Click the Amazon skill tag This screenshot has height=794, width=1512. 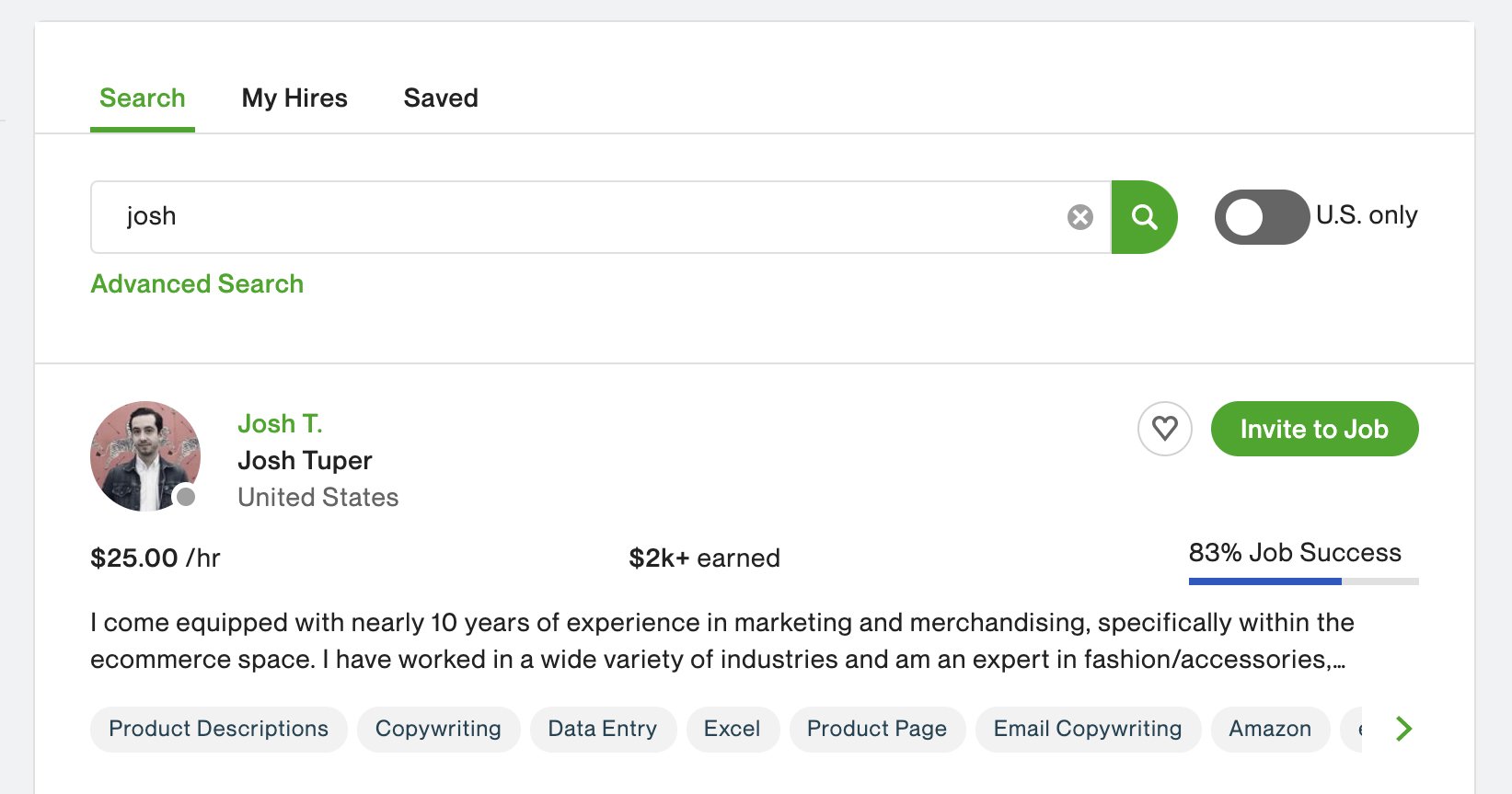[1270, 729]
